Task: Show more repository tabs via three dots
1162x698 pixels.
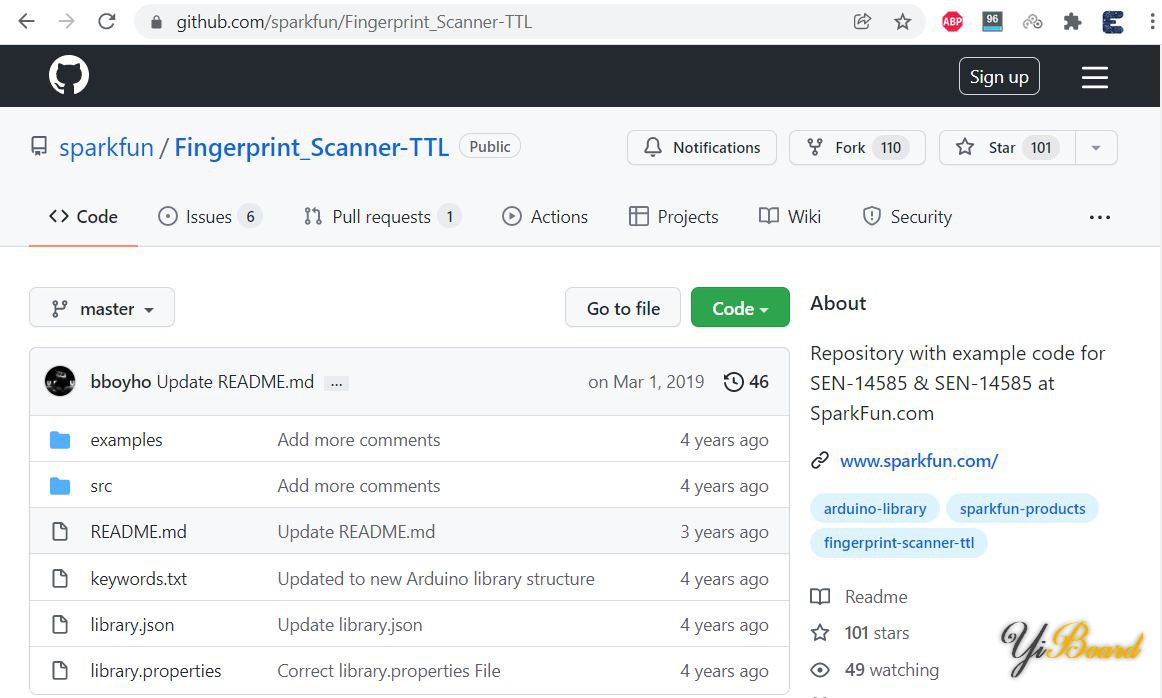Action: 1100,217
